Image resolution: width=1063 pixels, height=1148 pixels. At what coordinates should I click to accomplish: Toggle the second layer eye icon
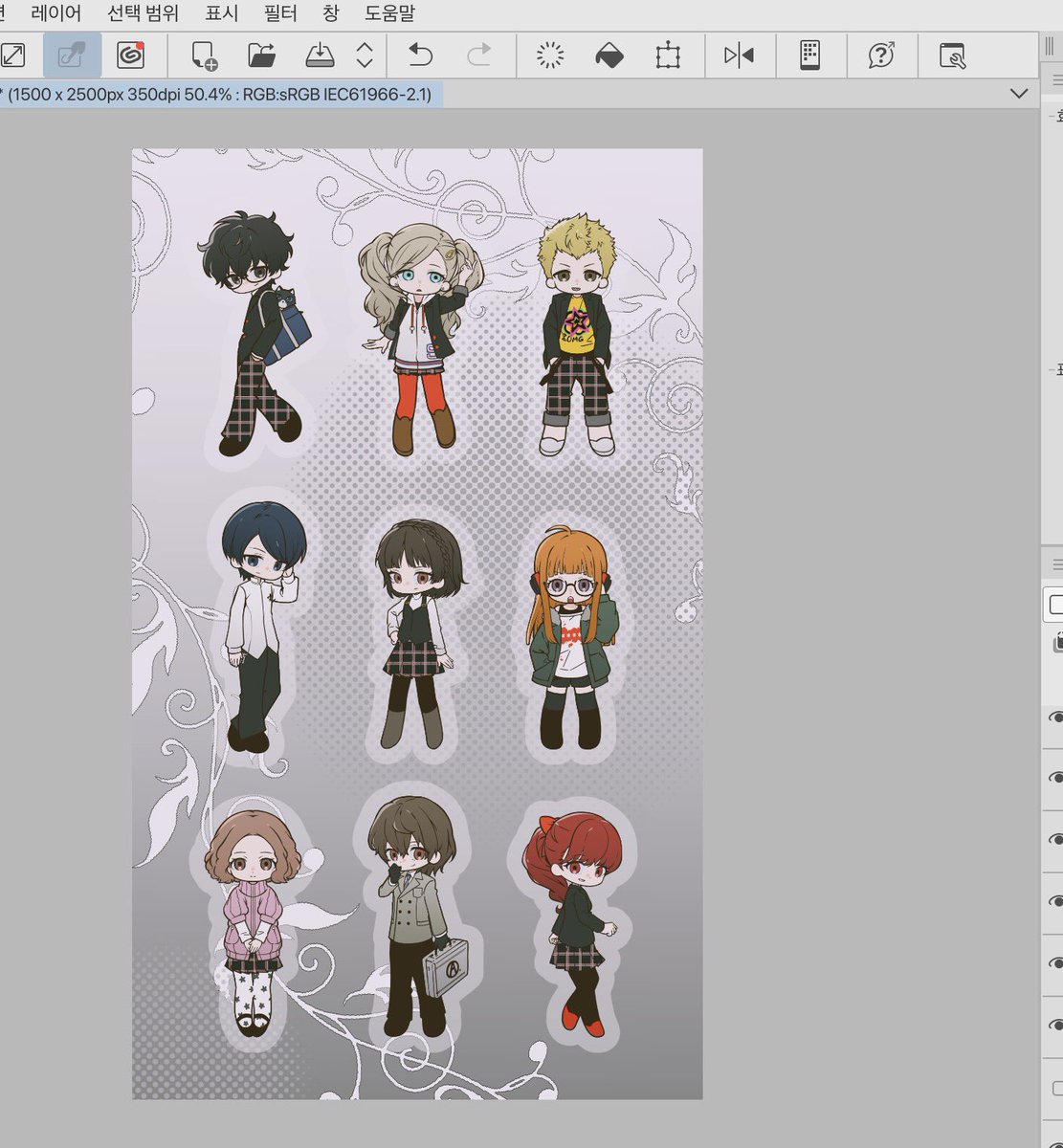click(1056, 779)
